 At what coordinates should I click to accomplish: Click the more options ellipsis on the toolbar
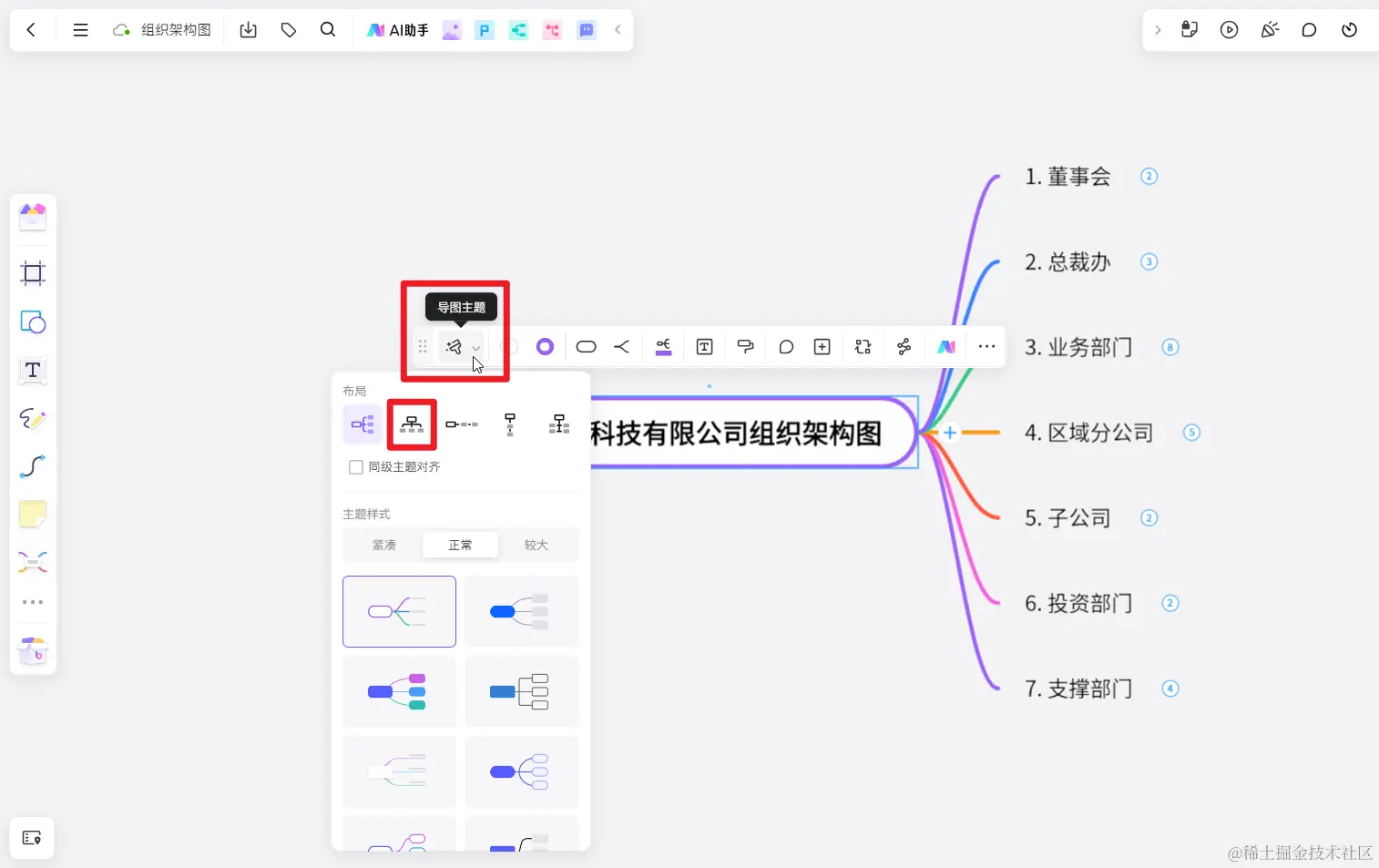(x=986, y=346)
